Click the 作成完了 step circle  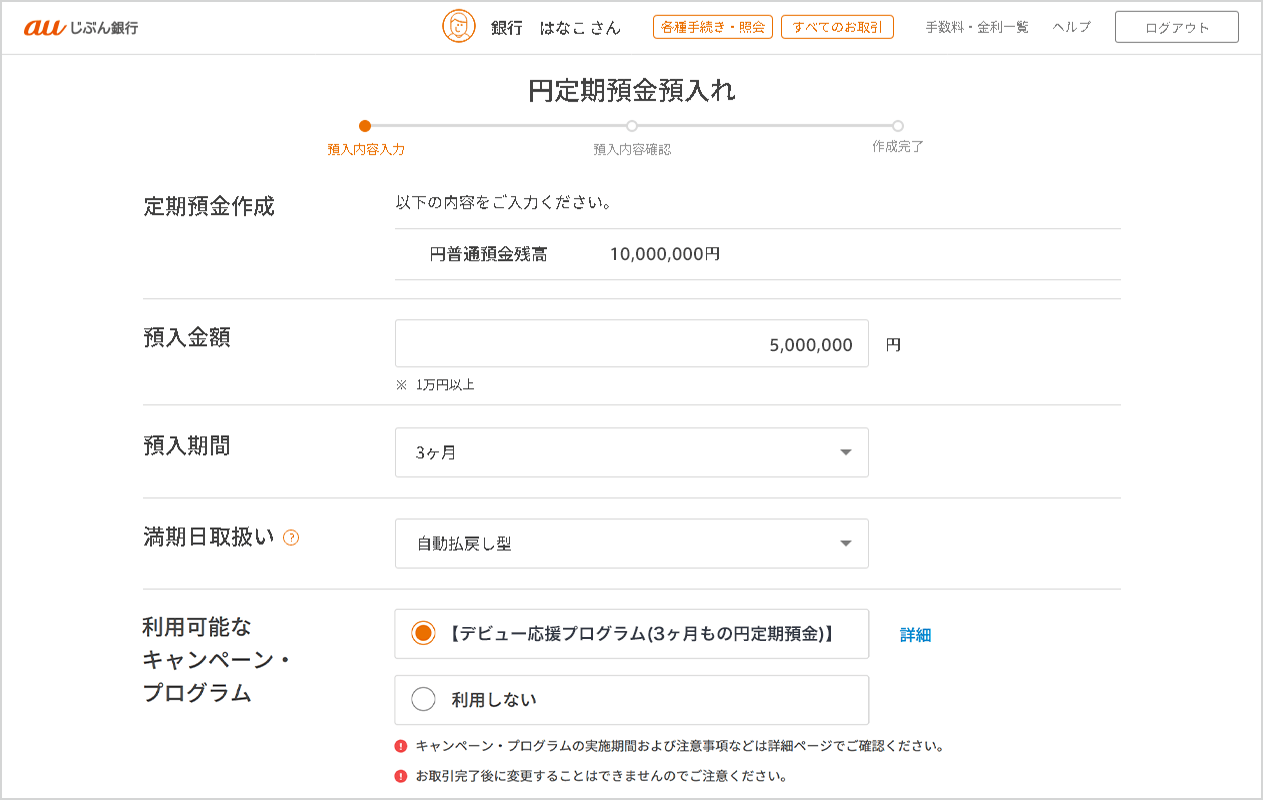(898, 126)
